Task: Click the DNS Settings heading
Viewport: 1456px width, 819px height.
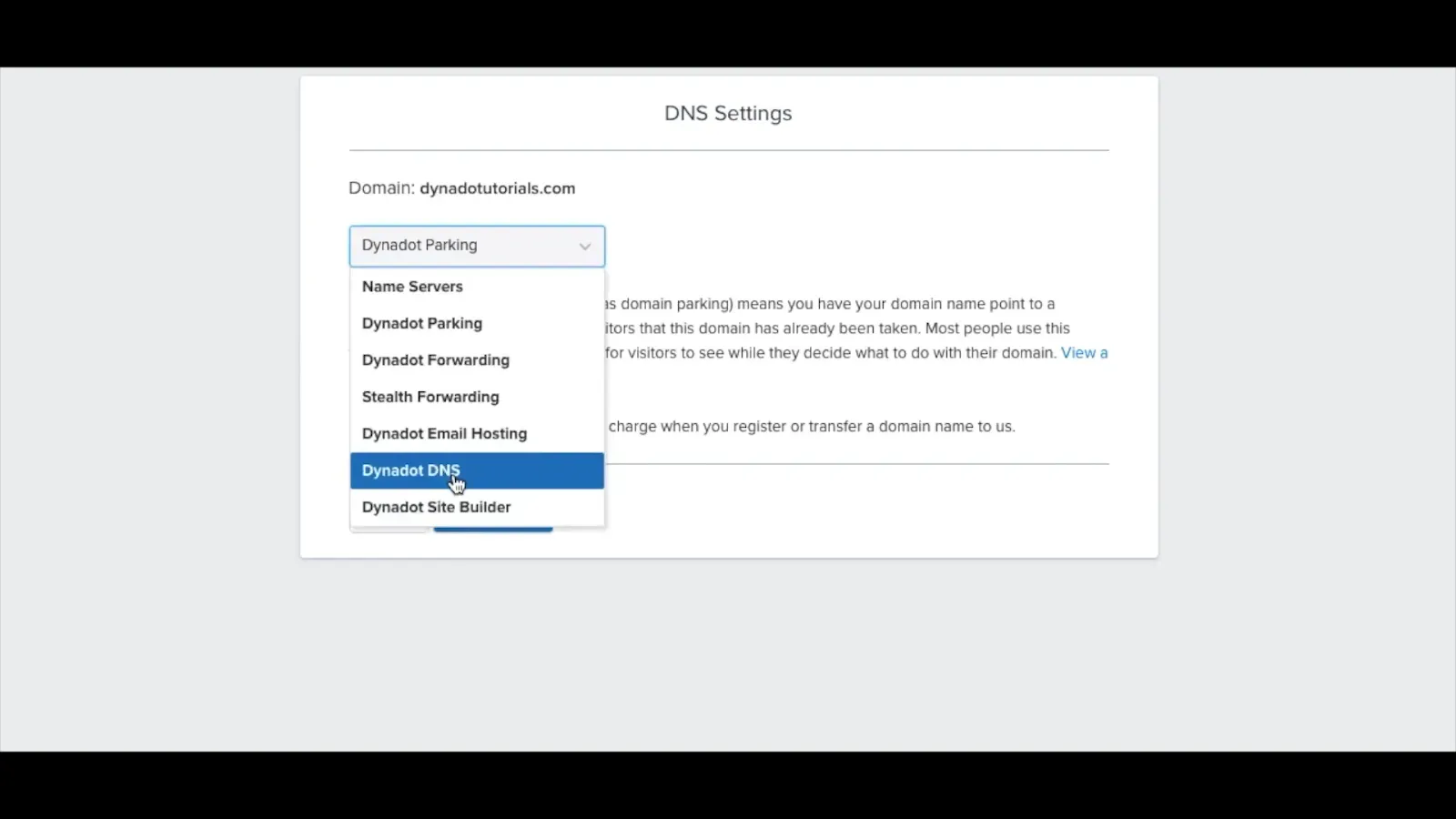Action: click(x=728, y=114)
